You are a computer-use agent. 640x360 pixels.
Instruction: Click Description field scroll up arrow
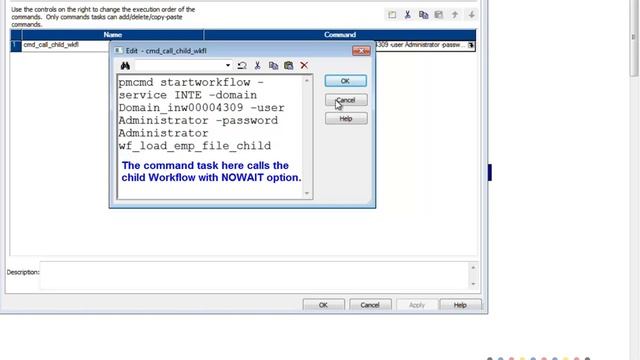pos(473,268)
